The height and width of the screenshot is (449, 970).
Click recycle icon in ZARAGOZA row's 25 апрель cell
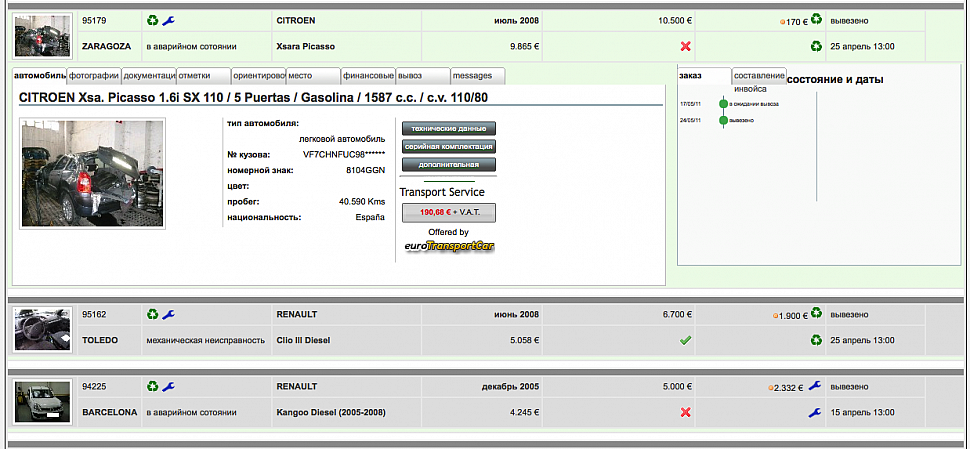(816, 46)
